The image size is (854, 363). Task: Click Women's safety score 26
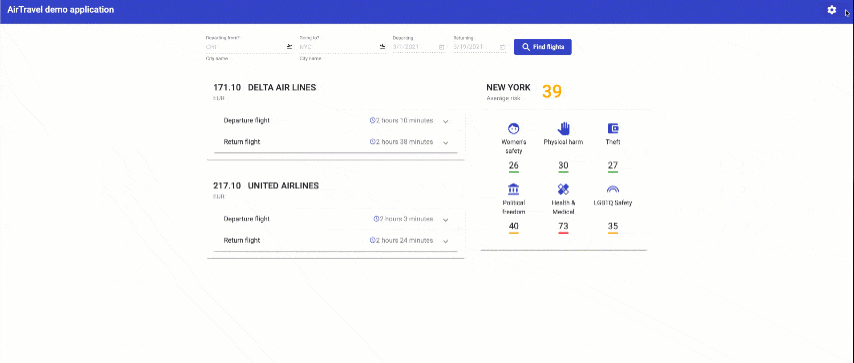click(x=514, y=166)
